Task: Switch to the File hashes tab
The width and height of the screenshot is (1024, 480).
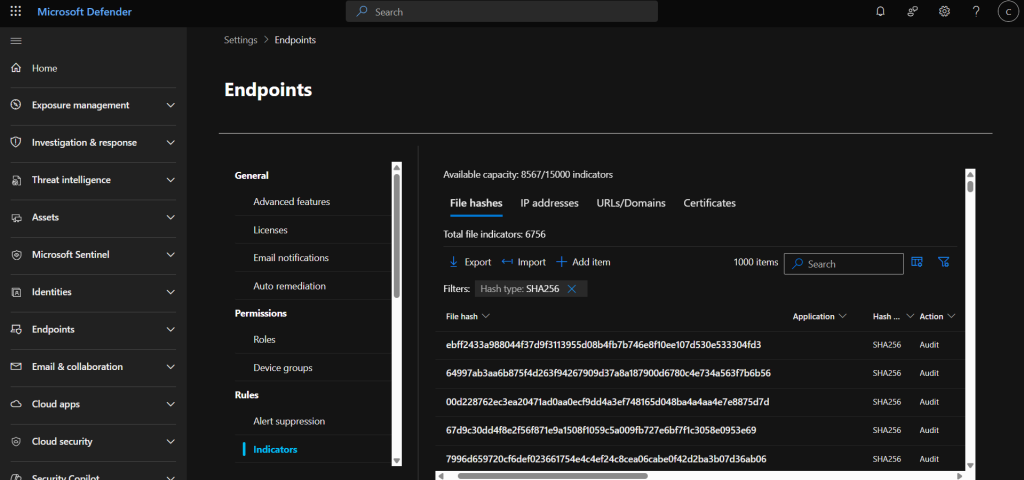Action: click(x=476, y=203)
